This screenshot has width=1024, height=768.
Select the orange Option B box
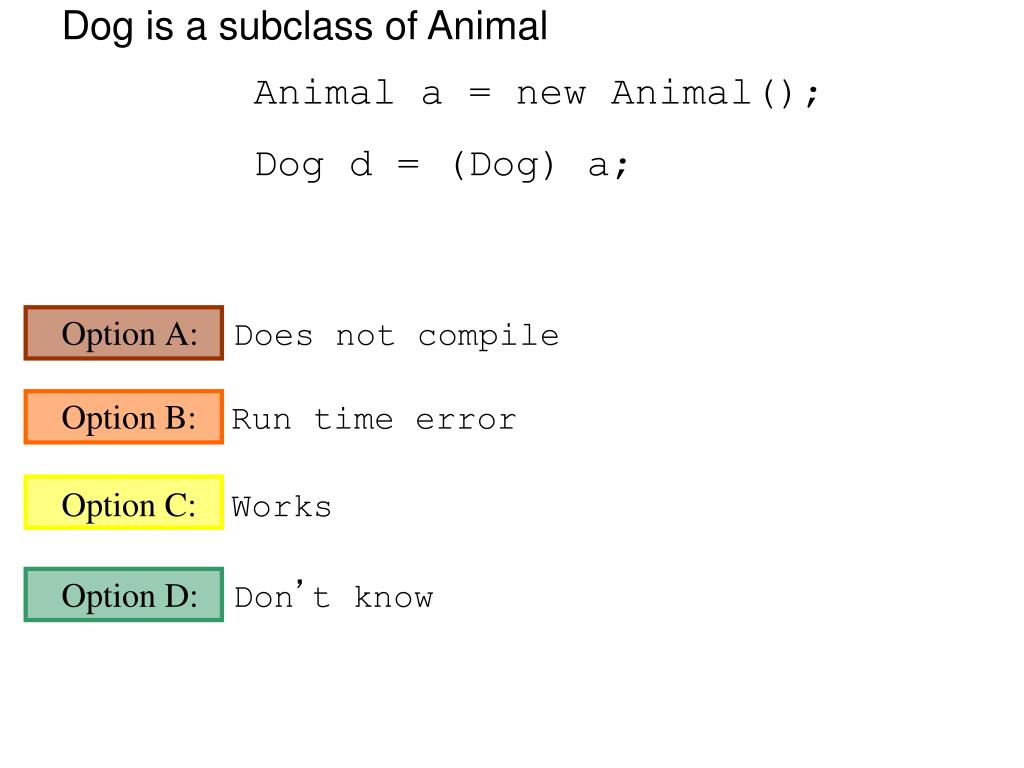click(123, 417)
